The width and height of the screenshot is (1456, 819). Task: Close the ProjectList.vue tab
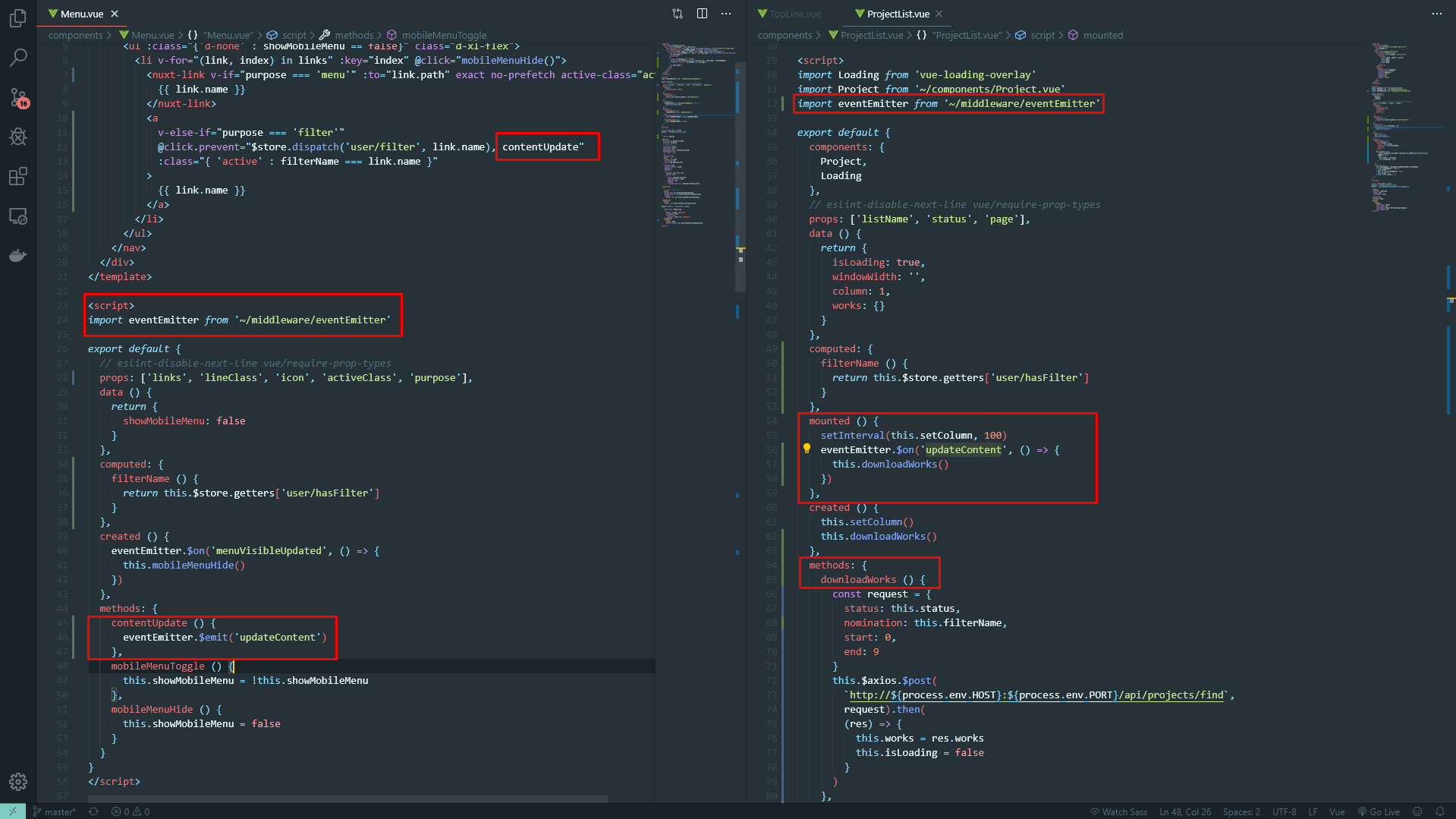(939, 14)
